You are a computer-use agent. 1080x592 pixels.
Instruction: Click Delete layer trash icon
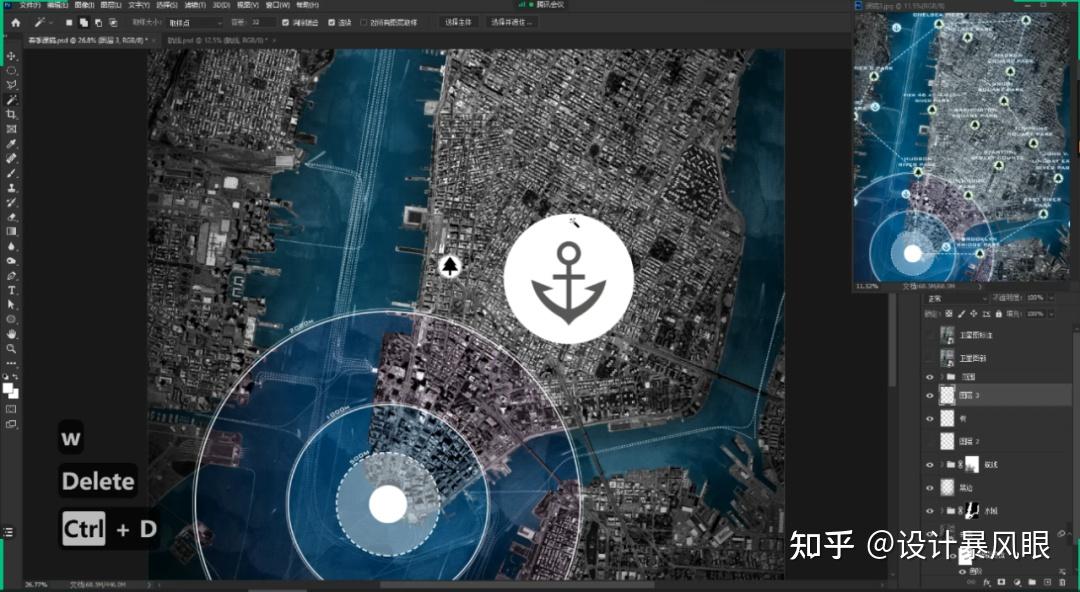pyautogui.click(x=1062, y=583)
